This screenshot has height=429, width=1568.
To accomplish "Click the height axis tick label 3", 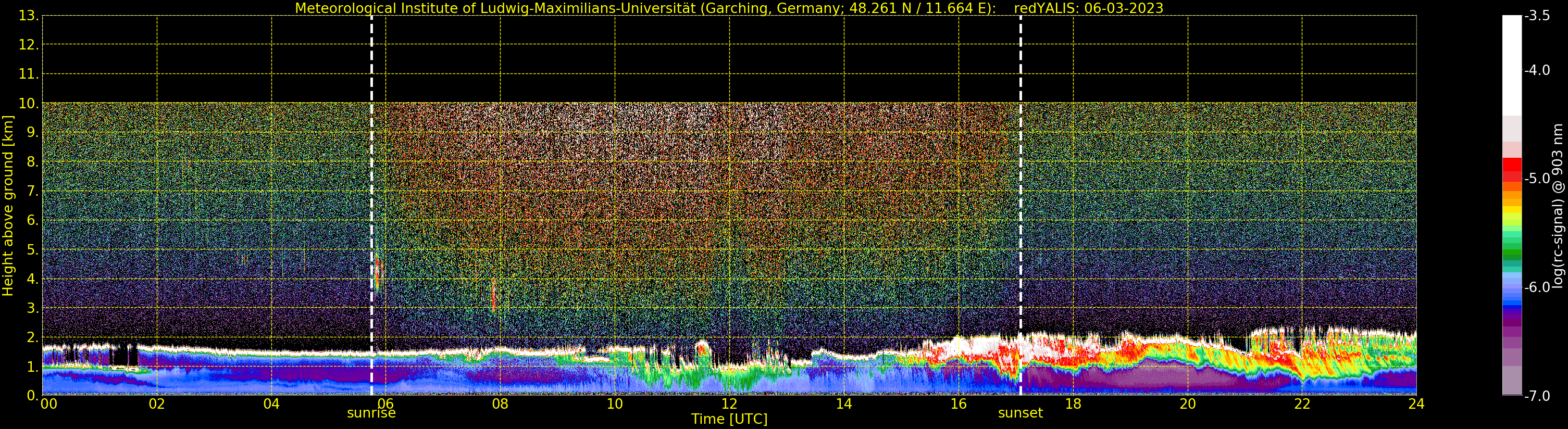I will click(x=32, y=308).
